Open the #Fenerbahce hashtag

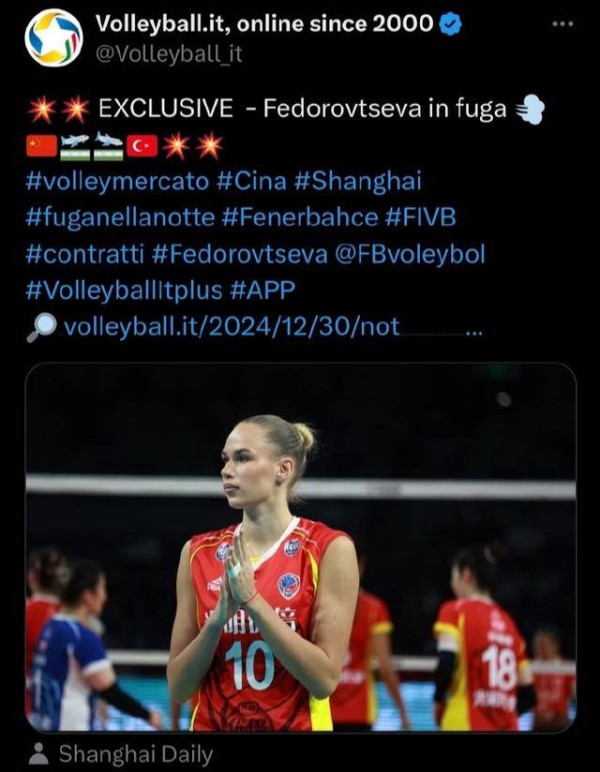(300, 218)
